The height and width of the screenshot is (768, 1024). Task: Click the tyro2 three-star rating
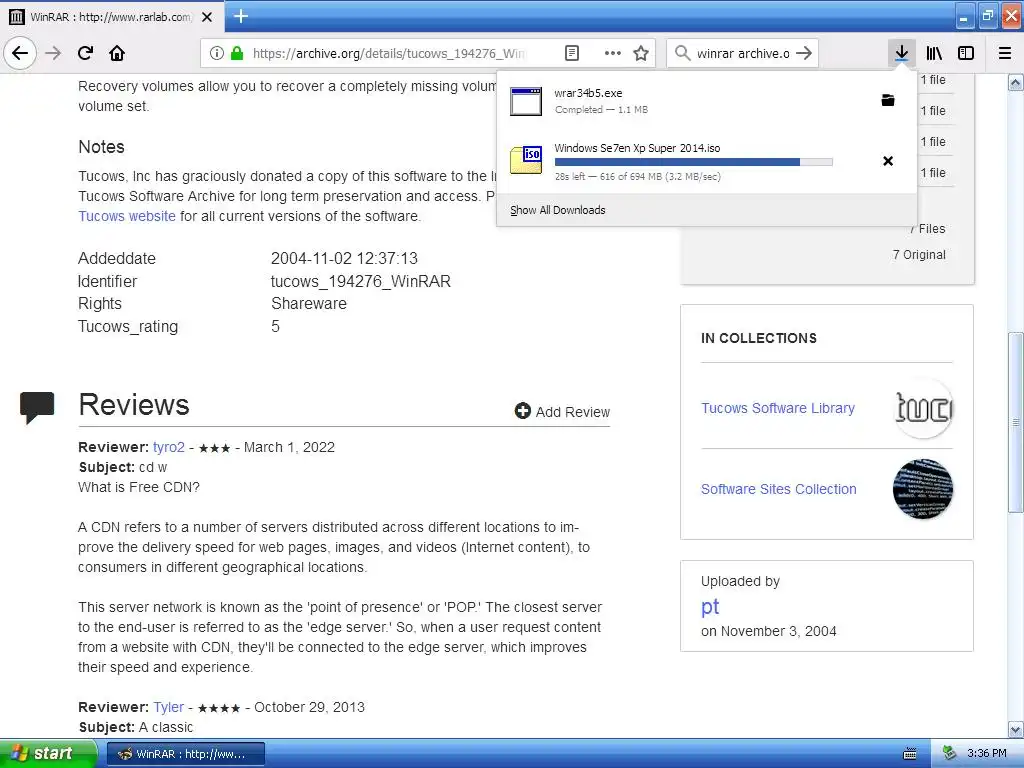coord(214,448)
